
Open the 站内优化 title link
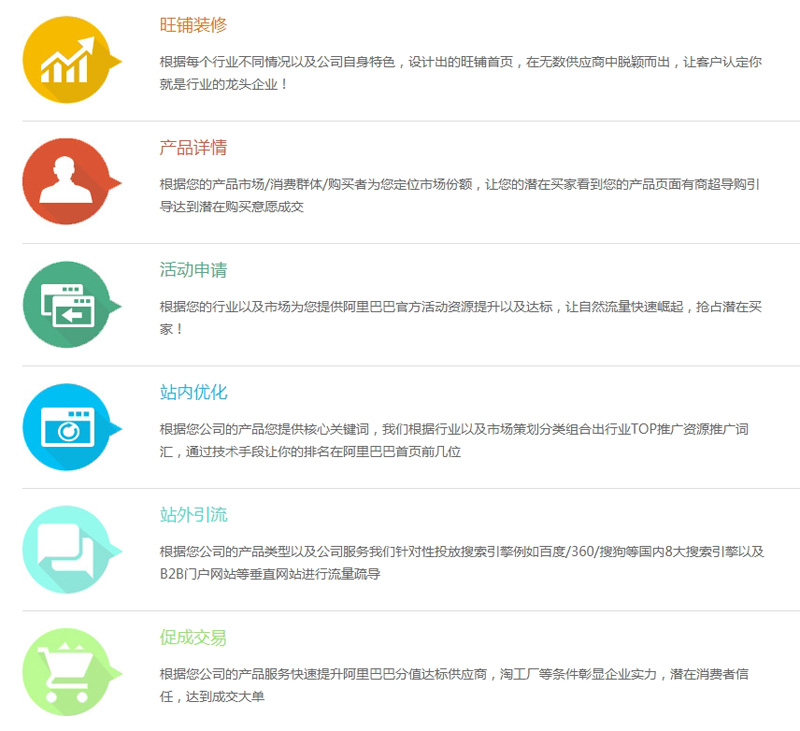[x=193, y=393]
